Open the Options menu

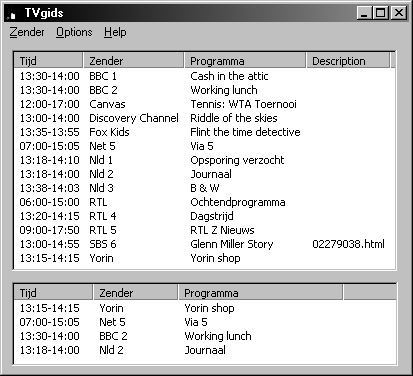pyautogui.click(x=74, y=32)
